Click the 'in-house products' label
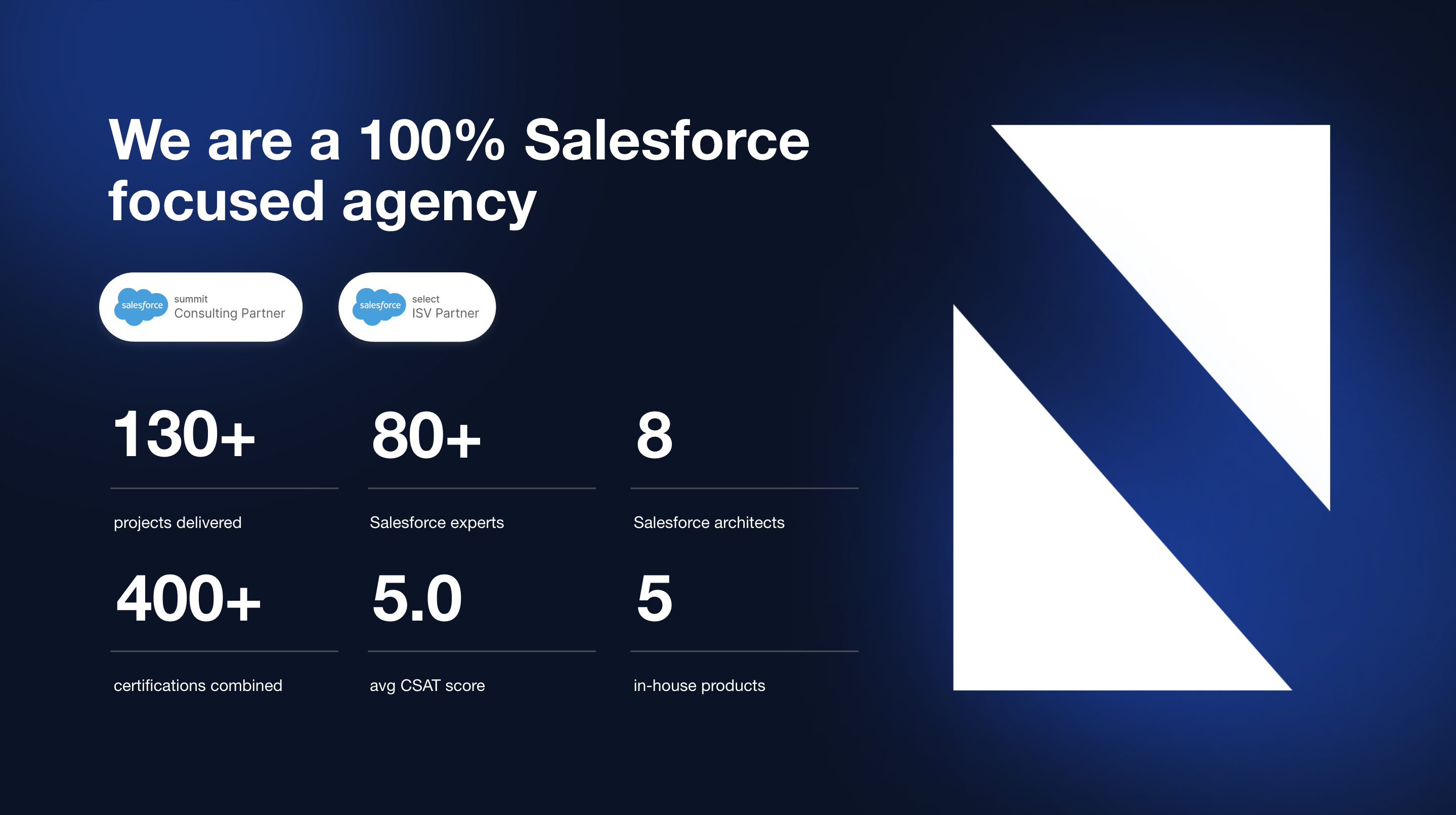 (699, 685)
